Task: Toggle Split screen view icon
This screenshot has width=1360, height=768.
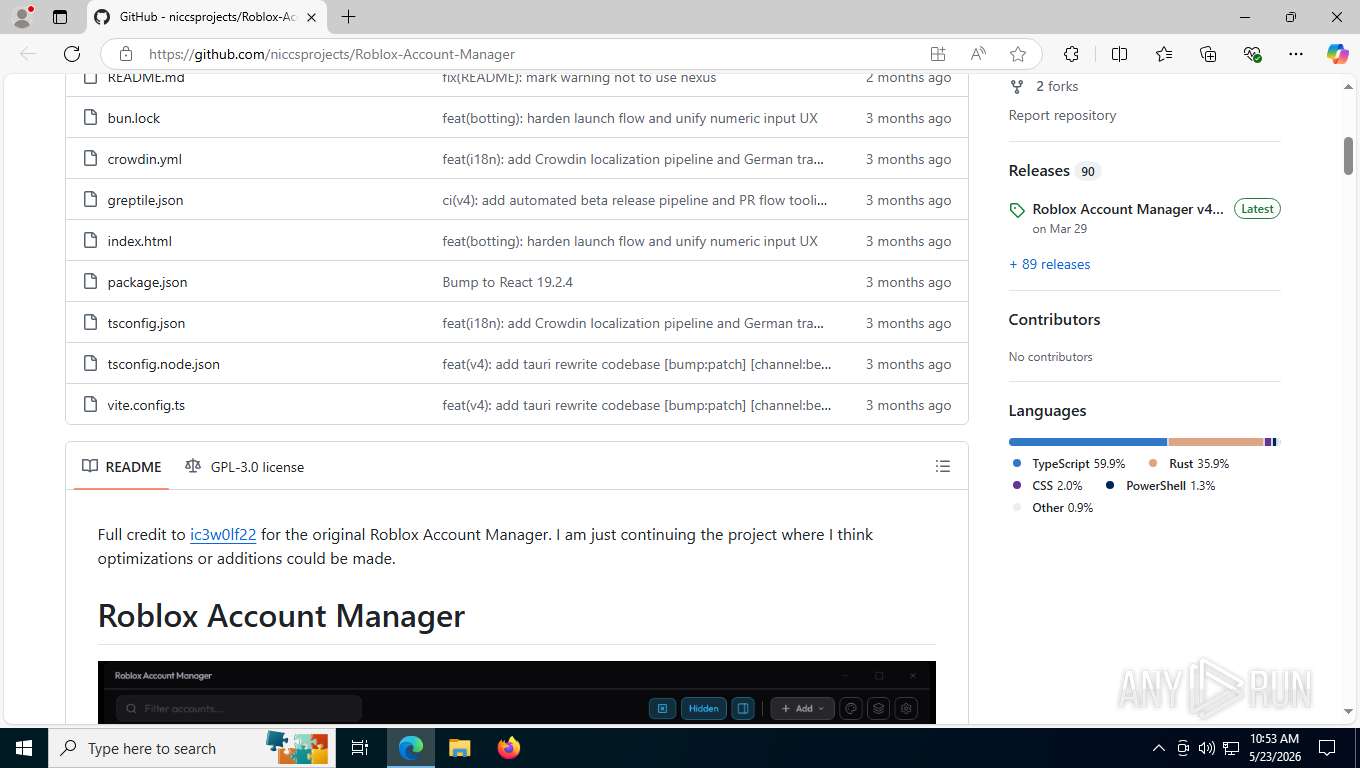Action: [x=1119, y=54]
